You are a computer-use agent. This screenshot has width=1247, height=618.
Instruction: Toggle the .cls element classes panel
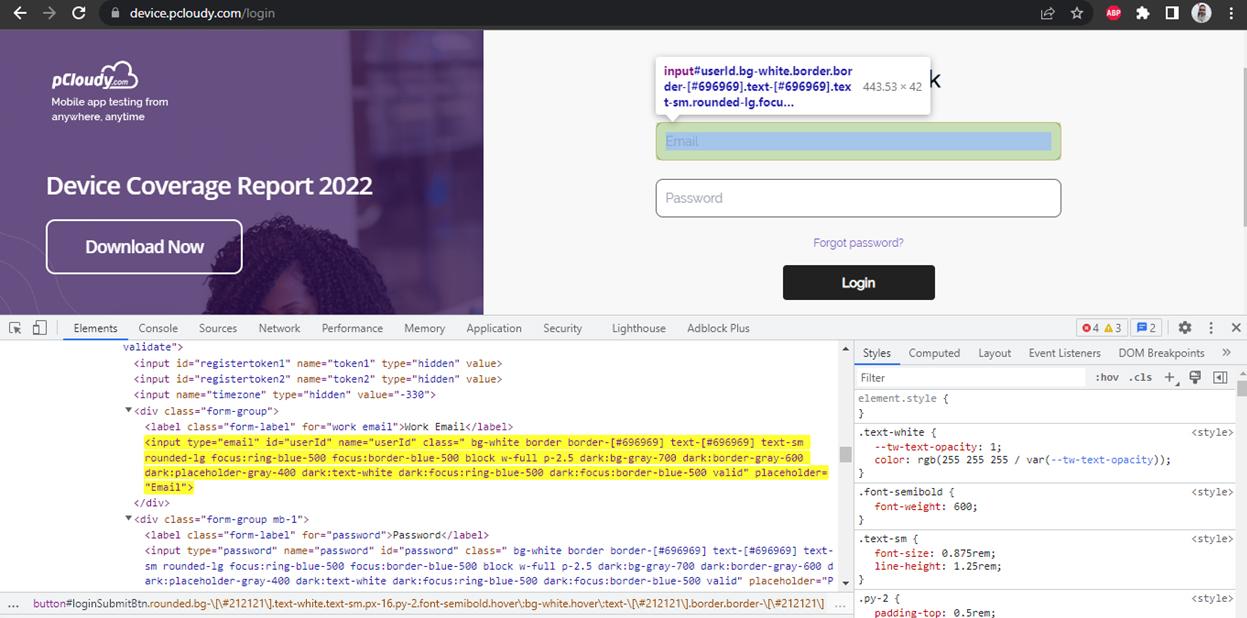click(x=1140, y=378)
